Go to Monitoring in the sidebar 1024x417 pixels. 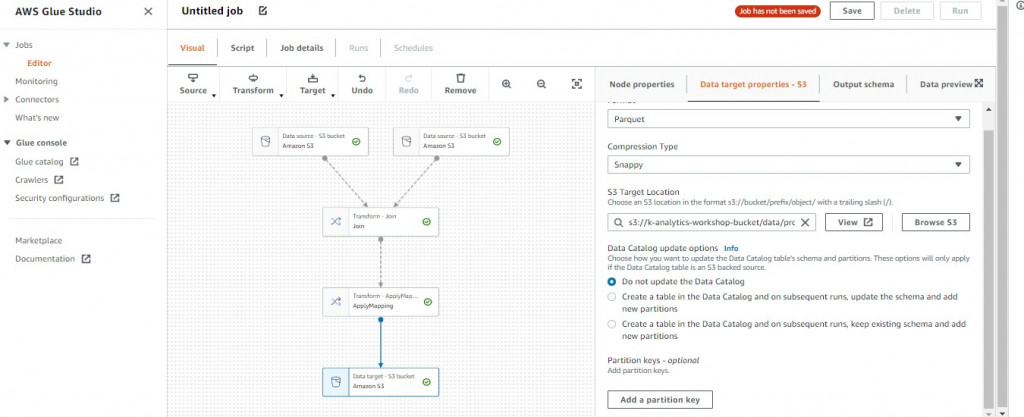[37, 82]
